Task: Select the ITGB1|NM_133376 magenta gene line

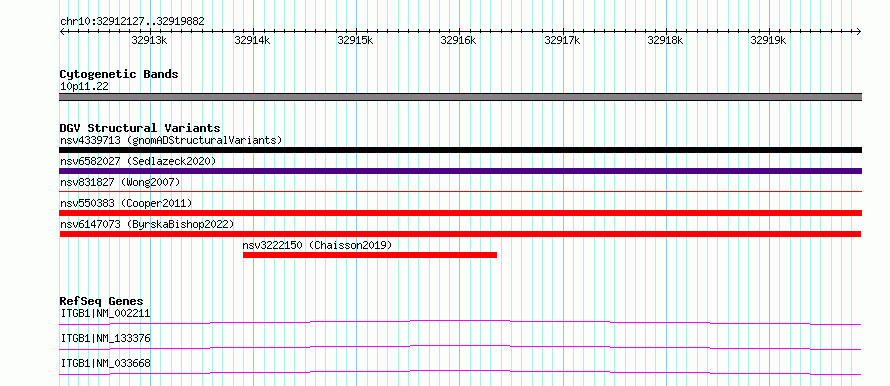Action: click(460, 347)
